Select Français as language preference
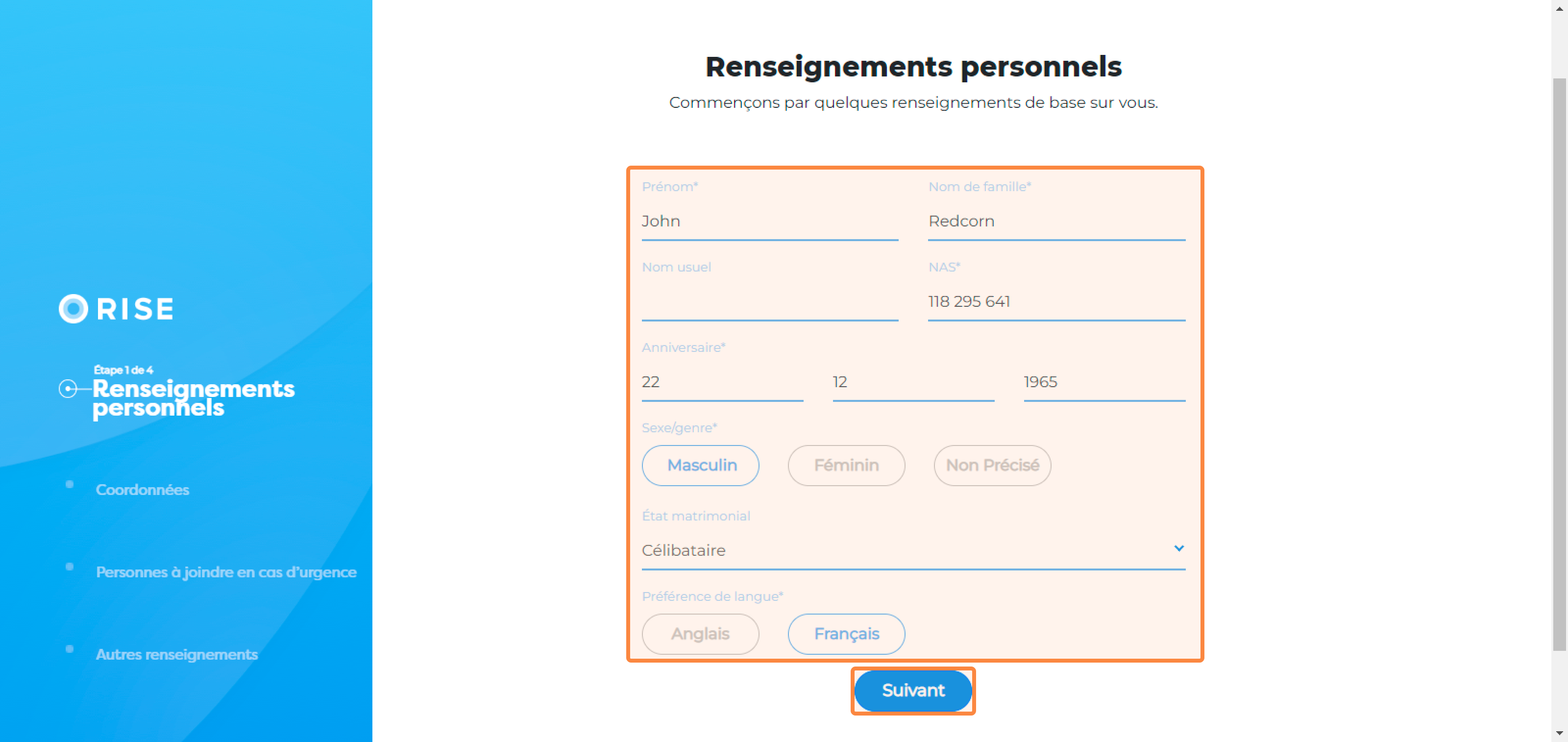Viewport: 1568px width, 742px height. pyautogui.click(x=846, y=634)
